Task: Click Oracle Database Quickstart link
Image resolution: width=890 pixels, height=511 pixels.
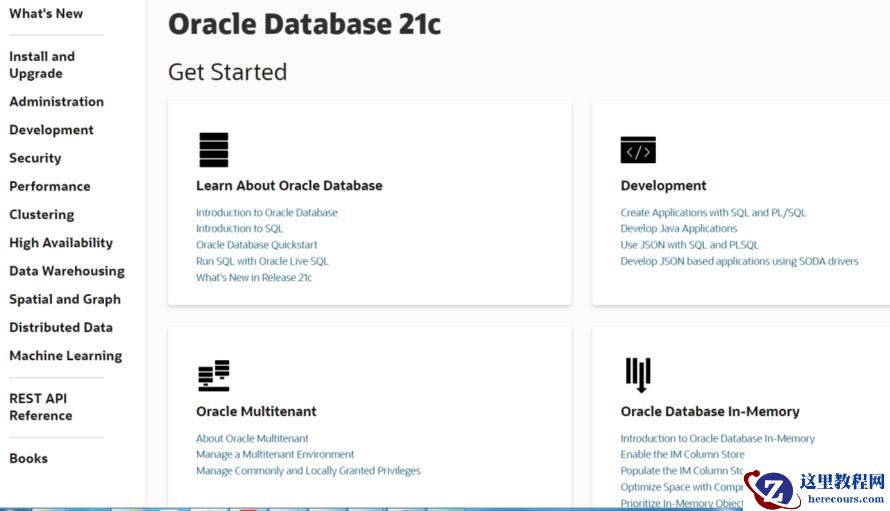Action: [x=256, y=245]
